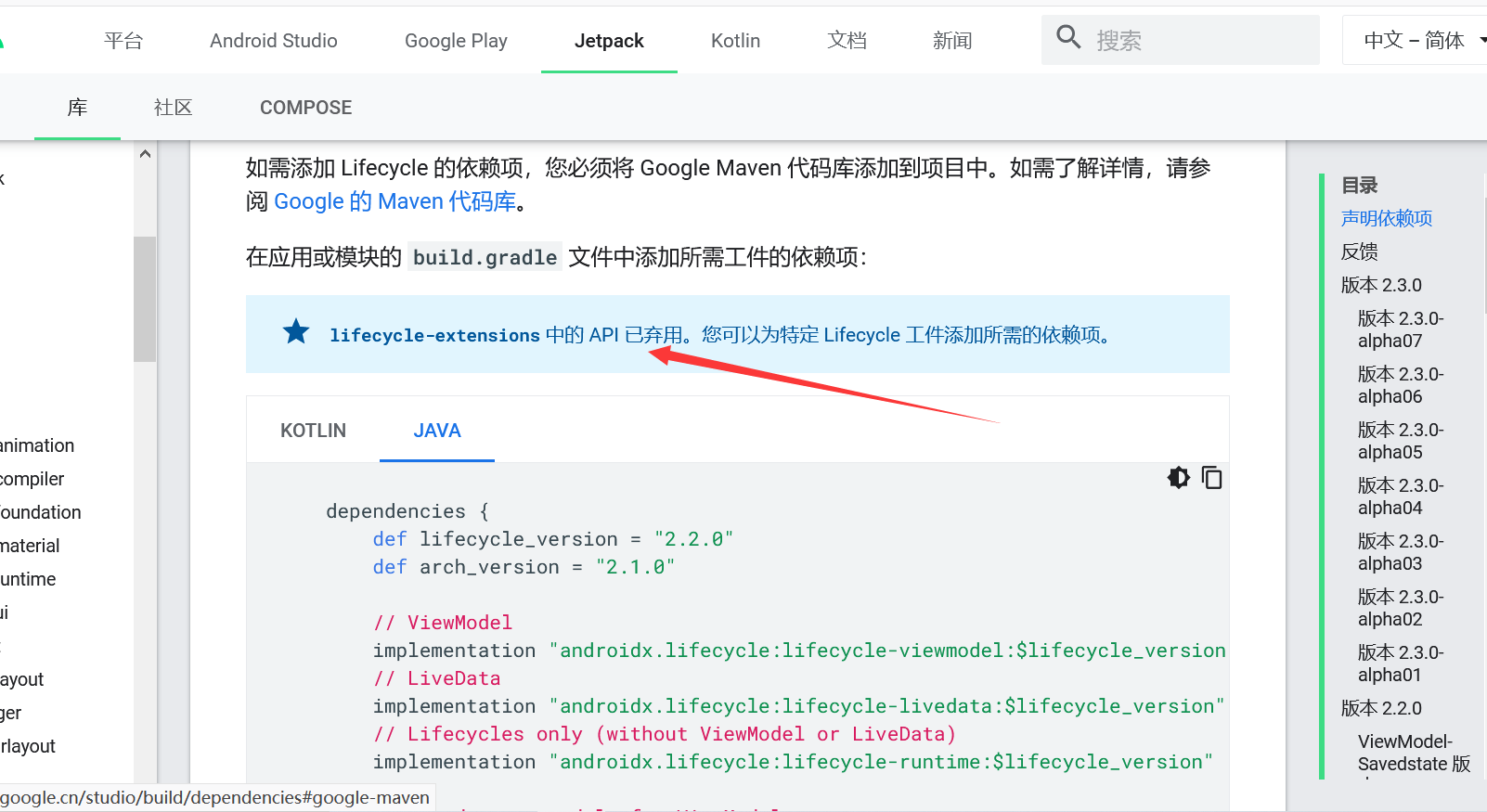The width and height of the screenshot is (1487, 812).
Task: Go to 版本 2.3.0-alpha07 entry
Action: click(x=1401, y=329)
